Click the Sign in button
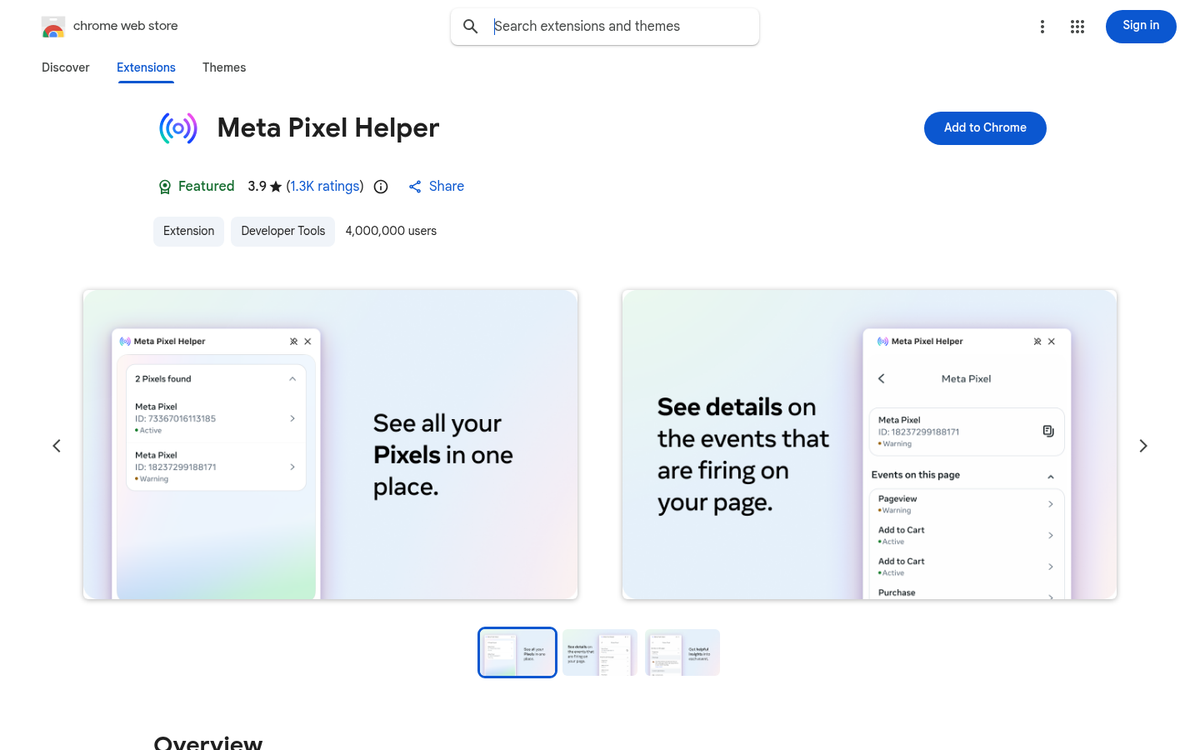This screenshot has width=1200, height=750. [x=1140, y=26]
